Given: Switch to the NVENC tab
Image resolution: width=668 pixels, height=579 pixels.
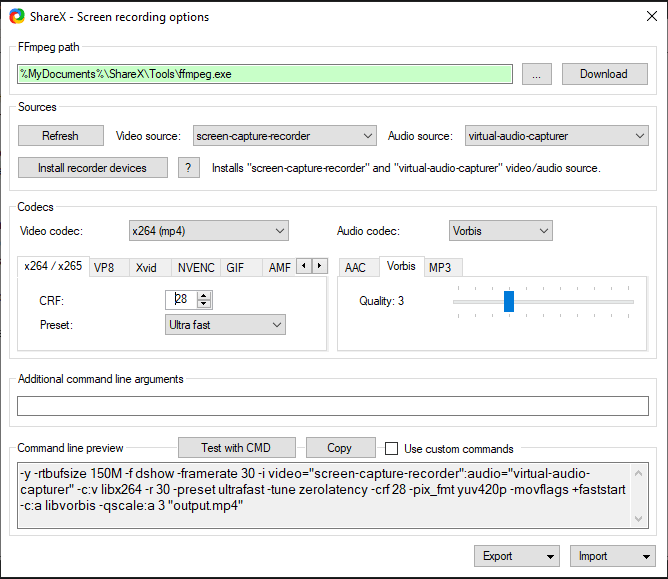Looking at the screenshot, I should tap(196, 268).
